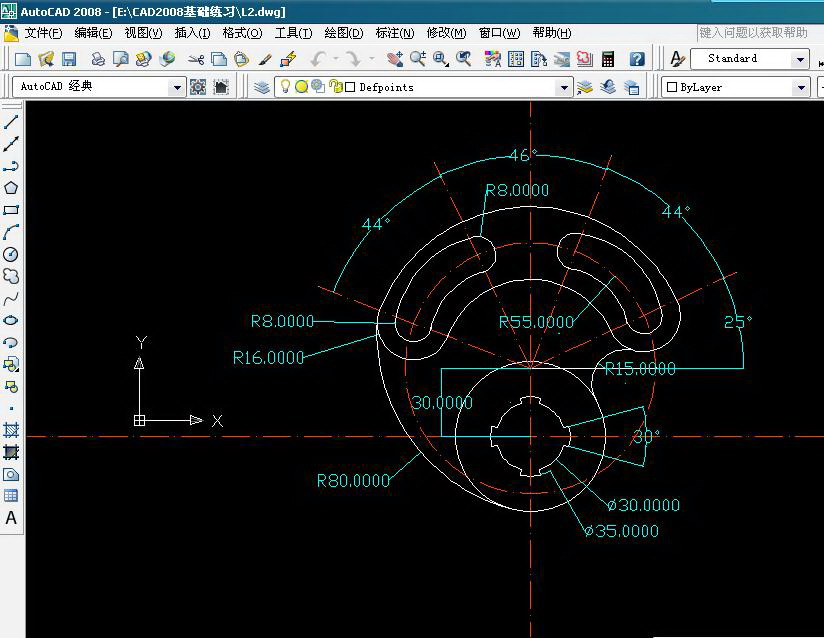This screenshot has width=824, height=638.
Task: Open the DesignCenter icon
Action: [x=516, y=59]
